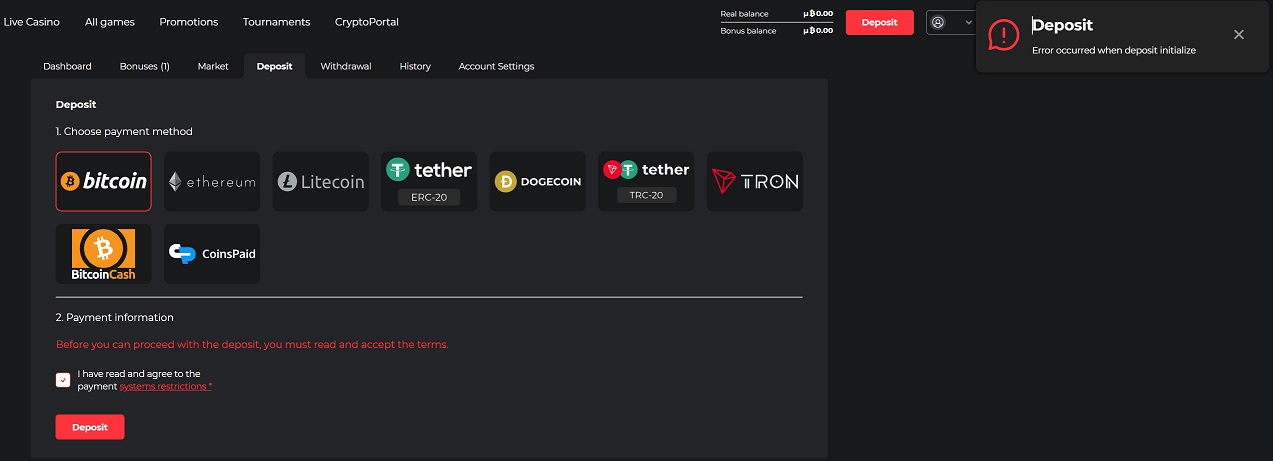Switch to the Bonuses (1) tab
Image resolution: width=1273 pixels, height=461 pixels.
pyautogui.click(x=144, y=66)
